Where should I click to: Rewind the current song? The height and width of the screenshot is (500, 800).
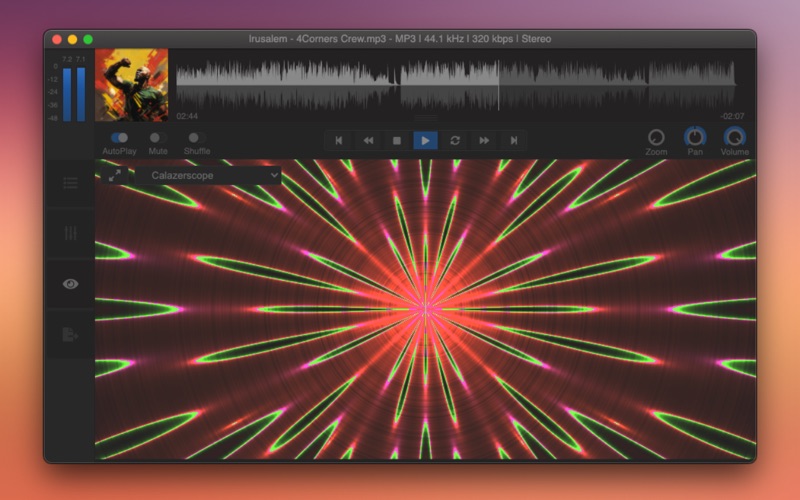point(368,140)
